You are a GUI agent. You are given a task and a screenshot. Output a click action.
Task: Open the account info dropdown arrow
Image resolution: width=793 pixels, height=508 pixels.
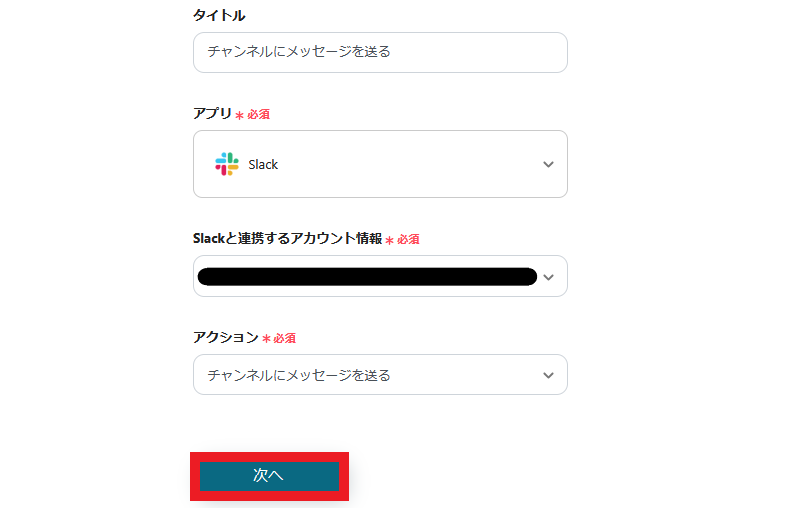[548, 277]
